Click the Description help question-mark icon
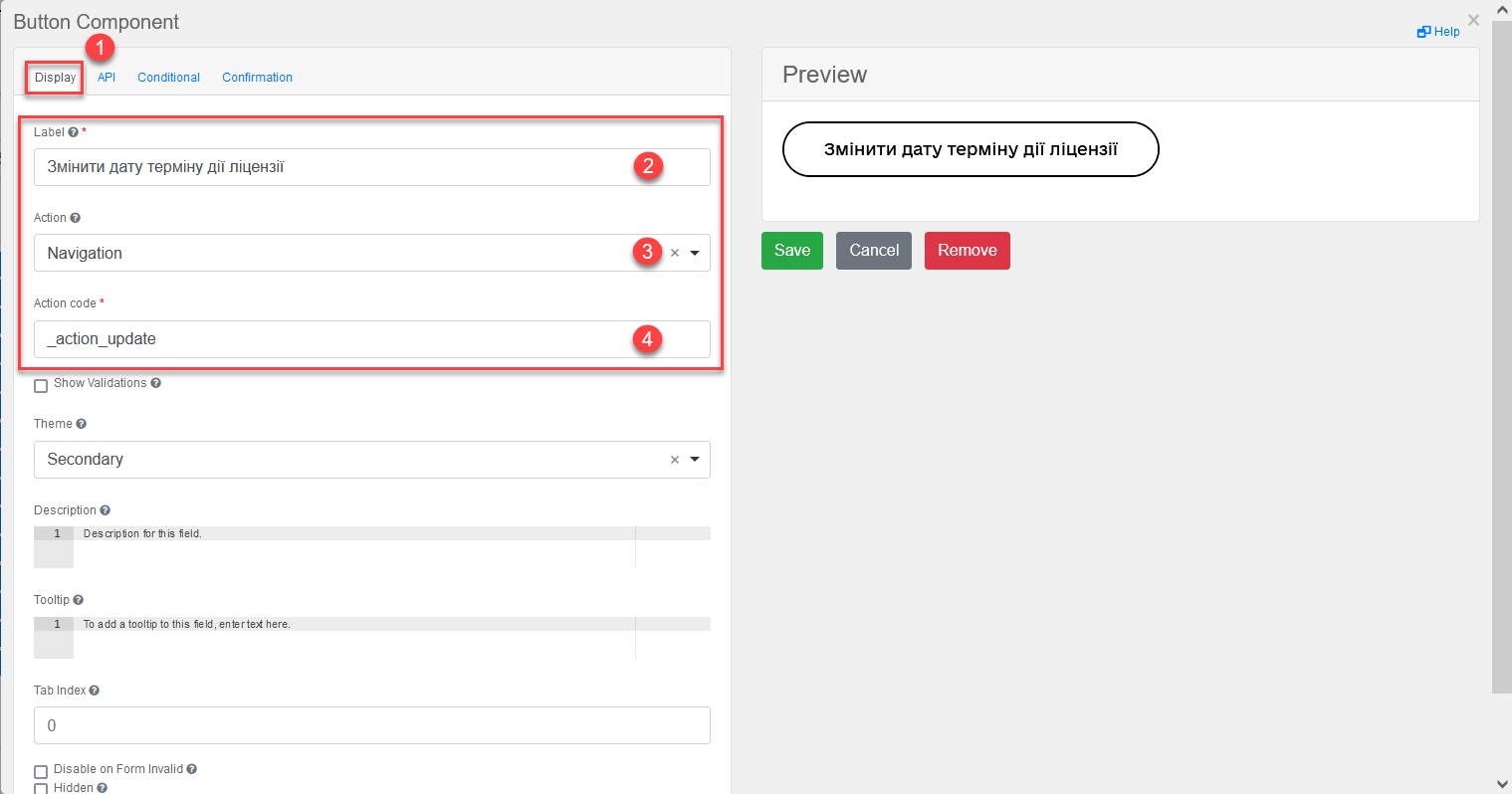The width and height of the screenshot is (1512, 794). [105, 510]
